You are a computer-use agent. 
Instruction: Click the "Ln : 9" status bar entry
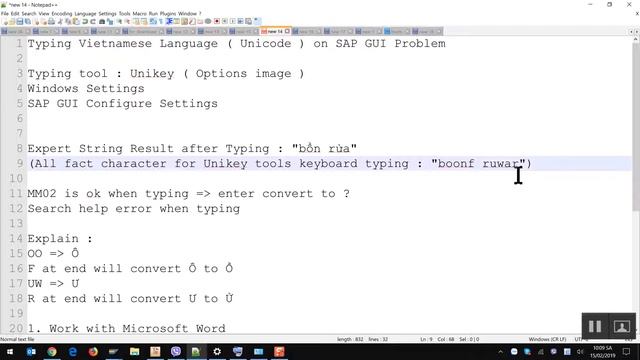pos(426,339)
